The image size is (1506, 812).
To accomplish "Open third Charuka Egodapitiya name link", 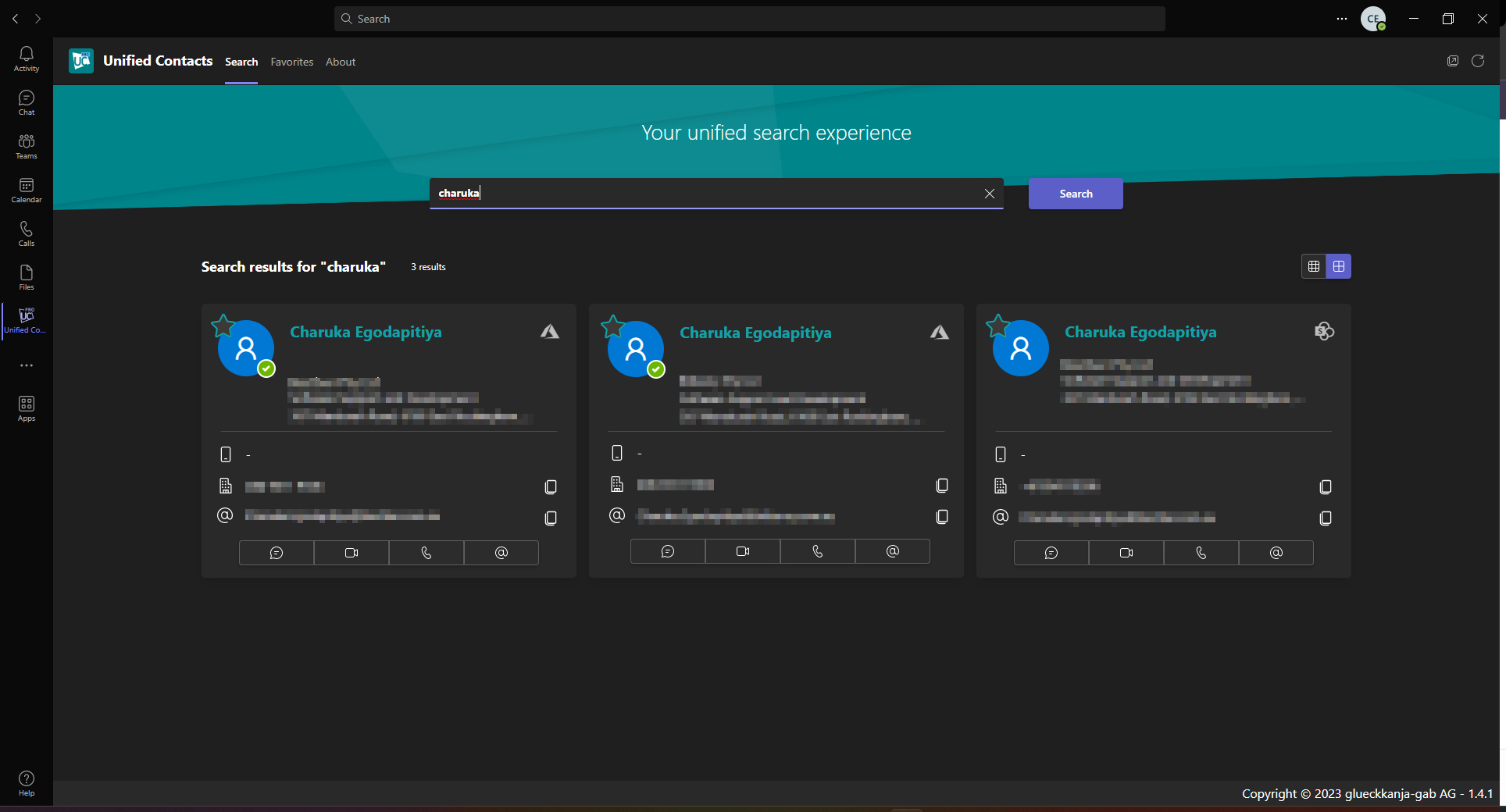I will [1140, 332].
